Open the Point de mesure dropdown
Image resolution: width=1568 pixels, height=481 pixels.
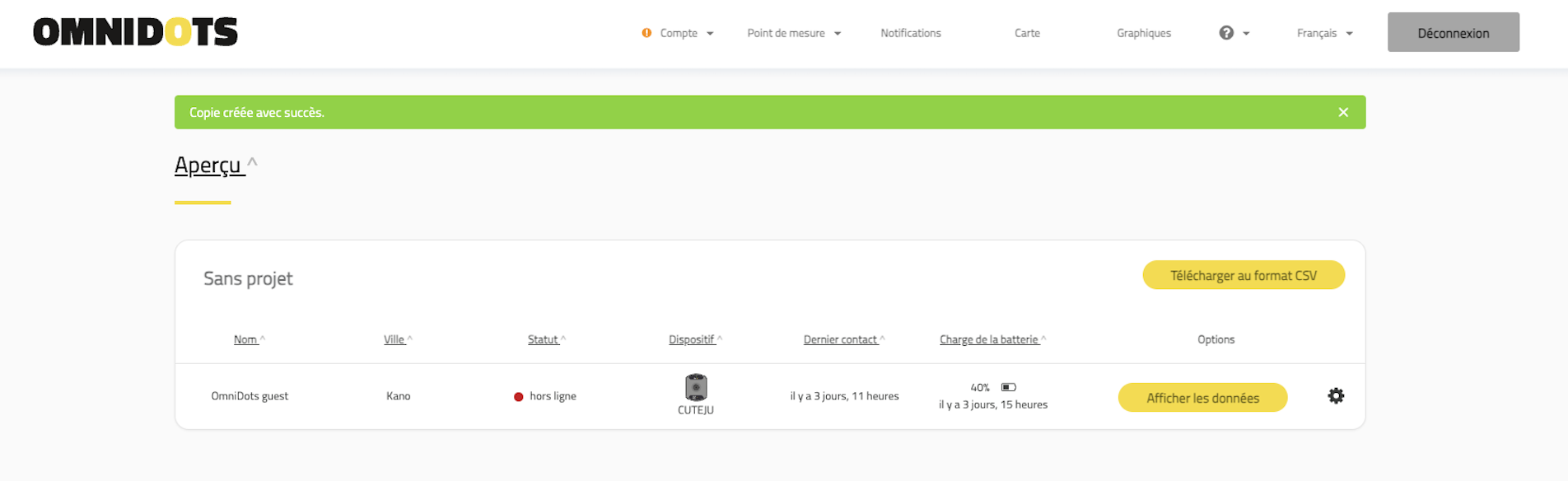pos(793,33)
